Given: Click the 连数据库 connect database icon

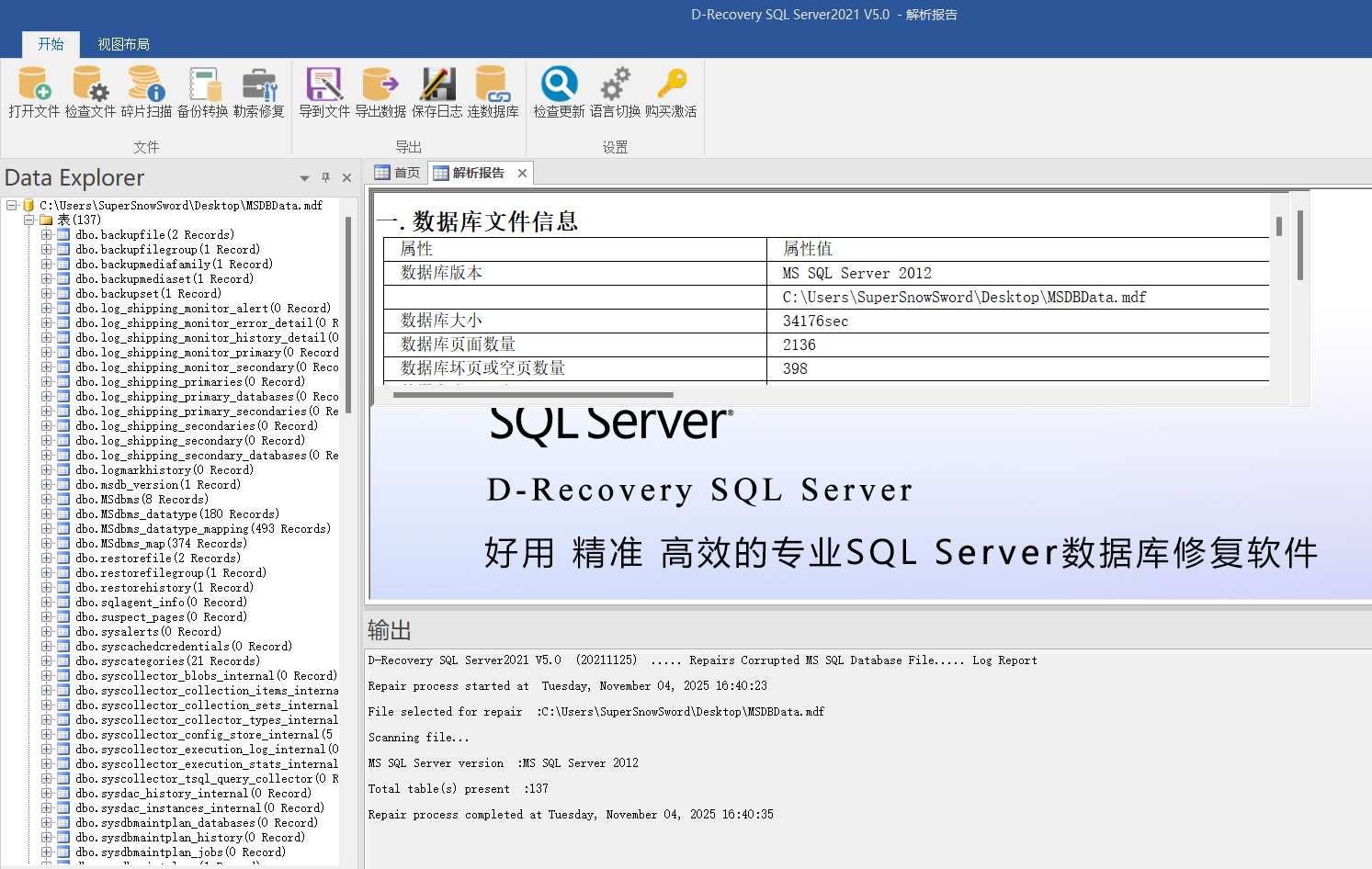Looking at the screenshot, I should 493,93.
